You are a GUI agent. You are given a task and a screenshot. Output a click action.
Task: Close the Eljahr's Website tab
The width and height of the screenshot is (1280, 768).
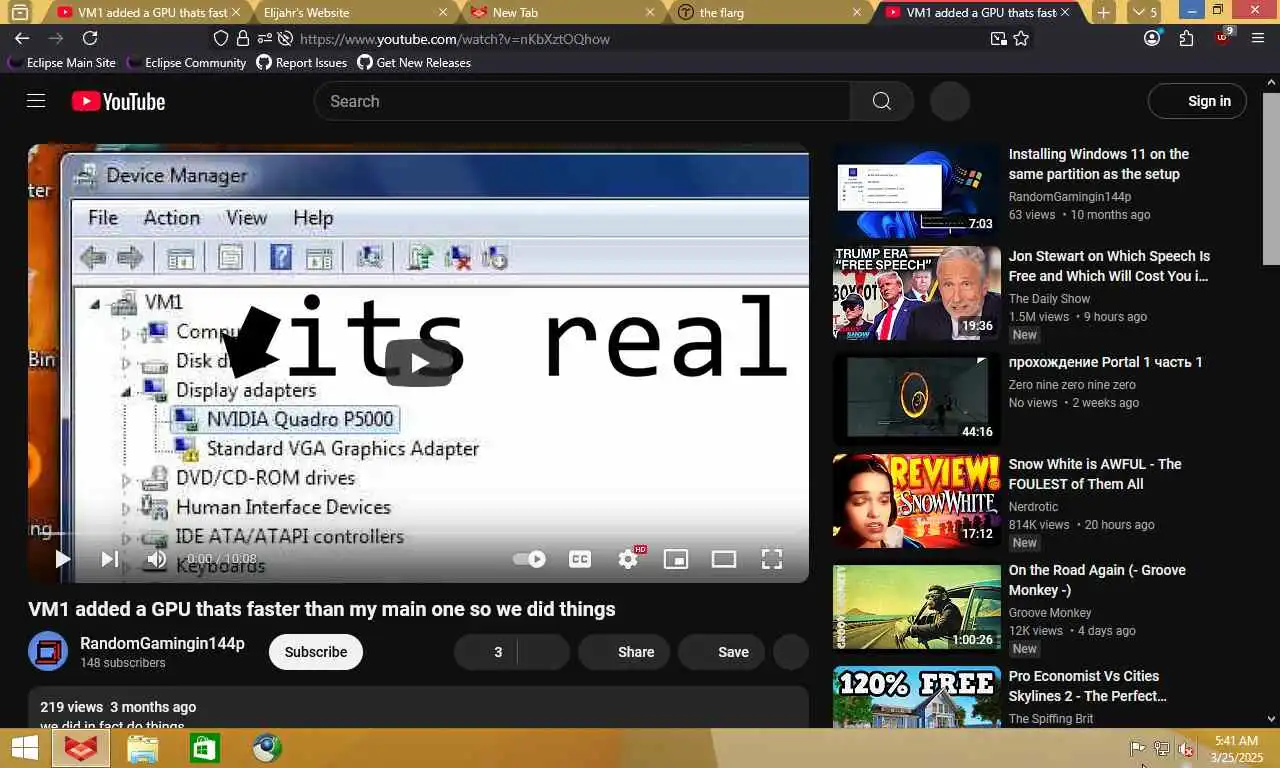444,12
